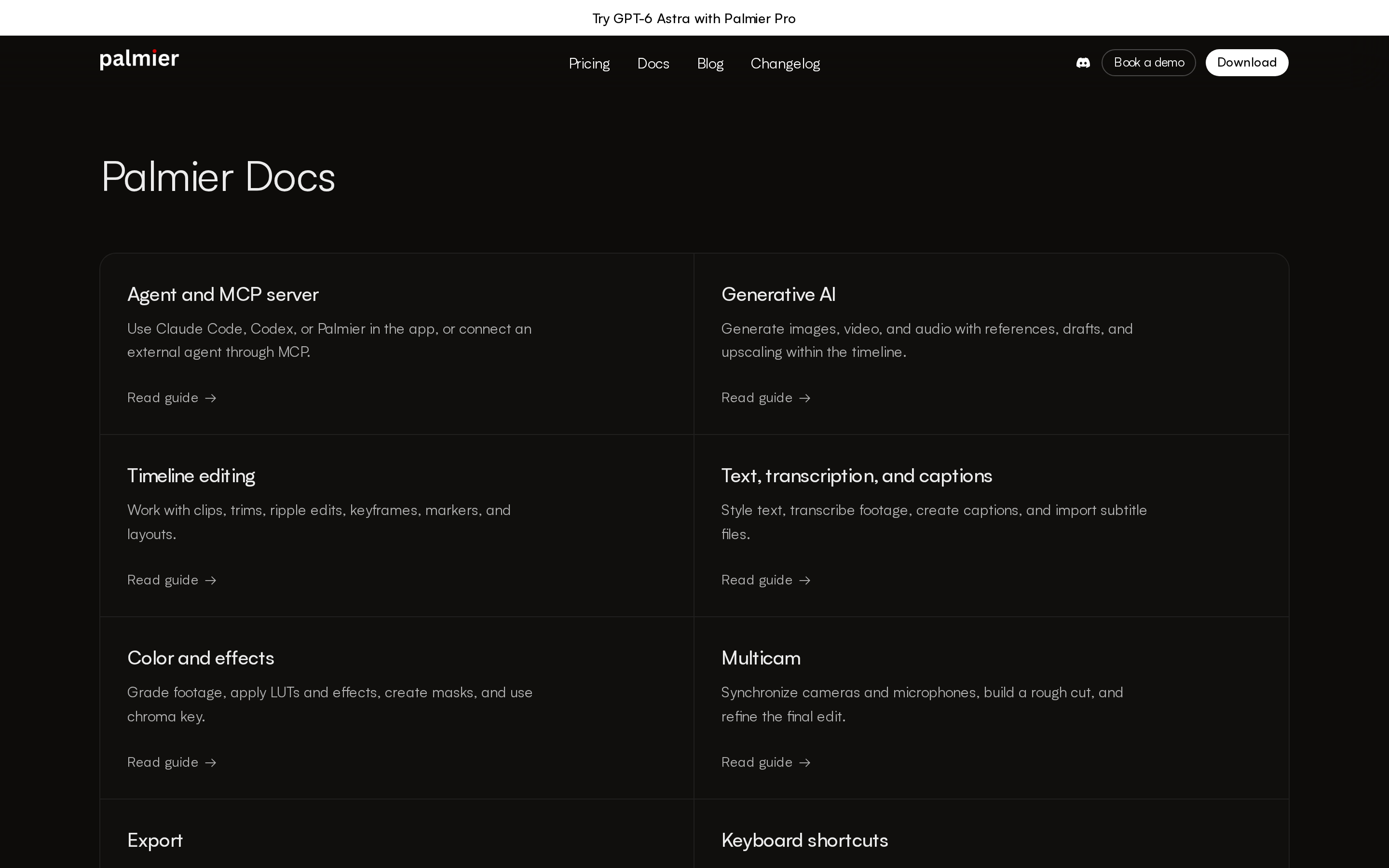Select the Timeline editing heading
Viewport: 1389px width, 868px height.
(x=191, y=476)
